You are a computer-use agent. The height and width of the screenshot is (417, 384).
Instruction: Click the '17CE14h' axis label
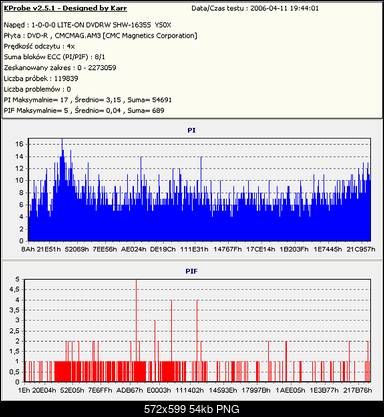(x=261, y=249)
